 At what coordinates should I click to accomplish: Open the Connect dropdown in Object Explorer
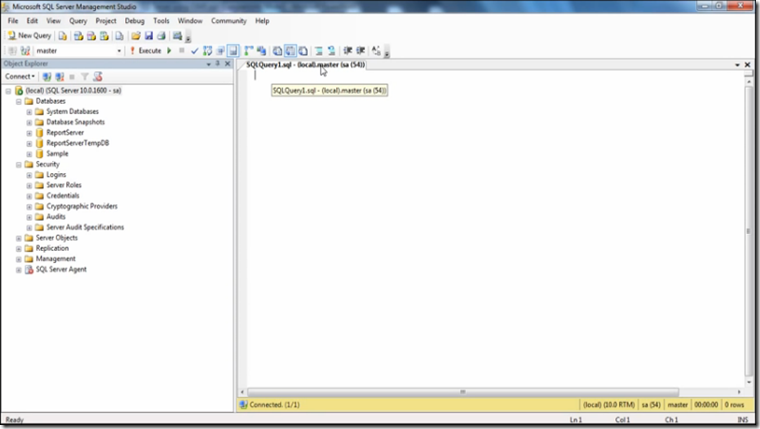pyautogui.click(x=20, y=77)
